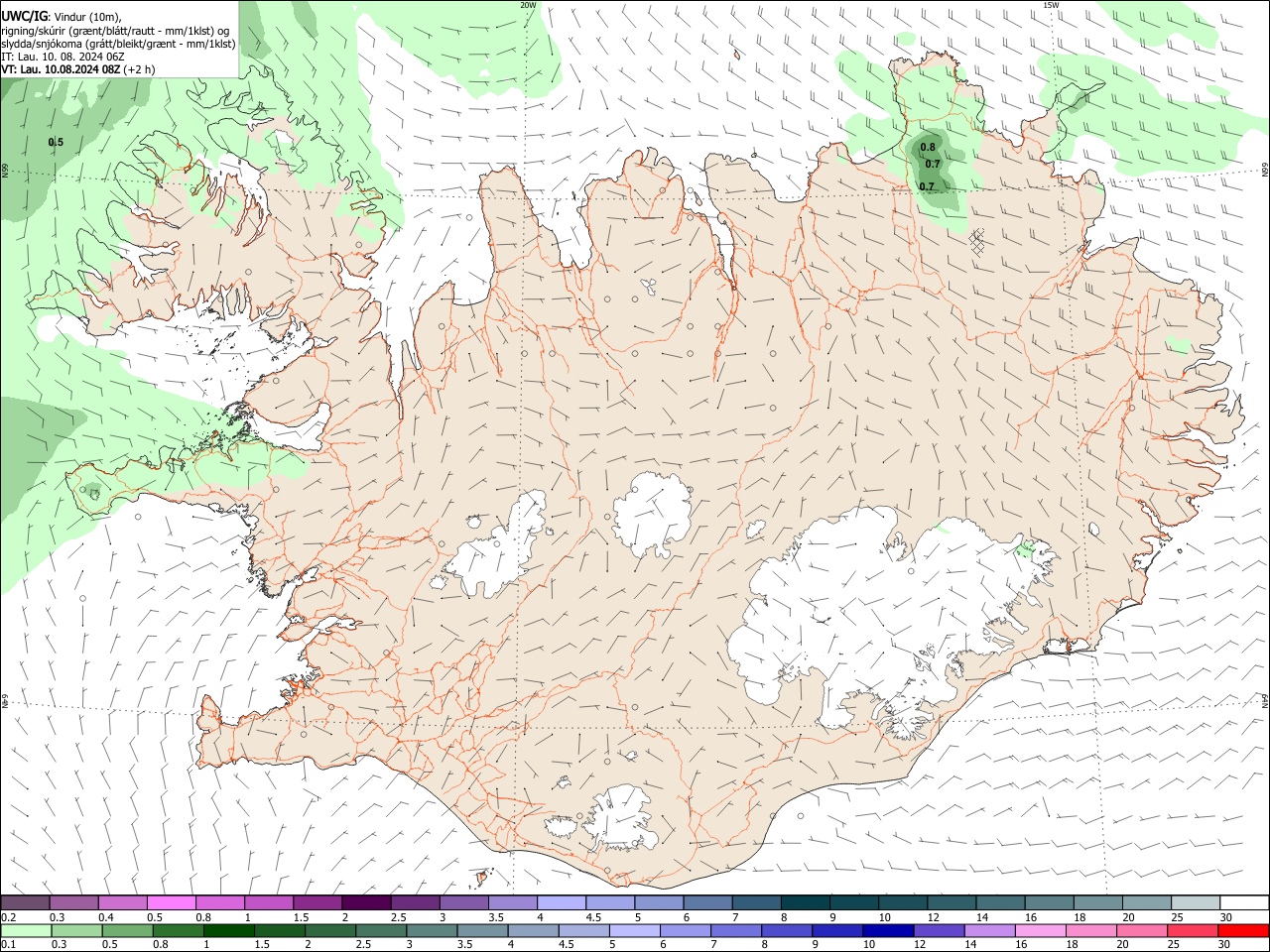Screen dimensions: 1270x952
Task: Click the top-row legend swatch between 0.2 and 0.3
Action: (25, 902)
